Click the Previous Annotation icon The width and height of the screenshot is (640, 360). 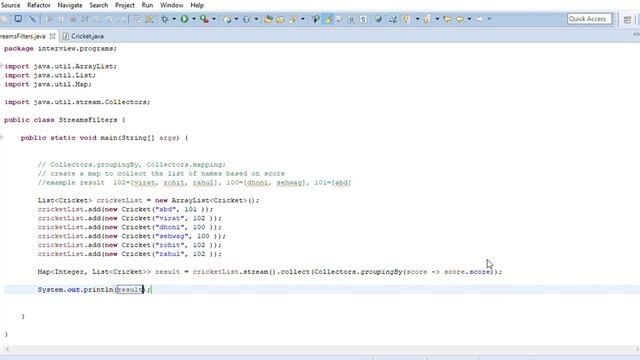[427, 19]
